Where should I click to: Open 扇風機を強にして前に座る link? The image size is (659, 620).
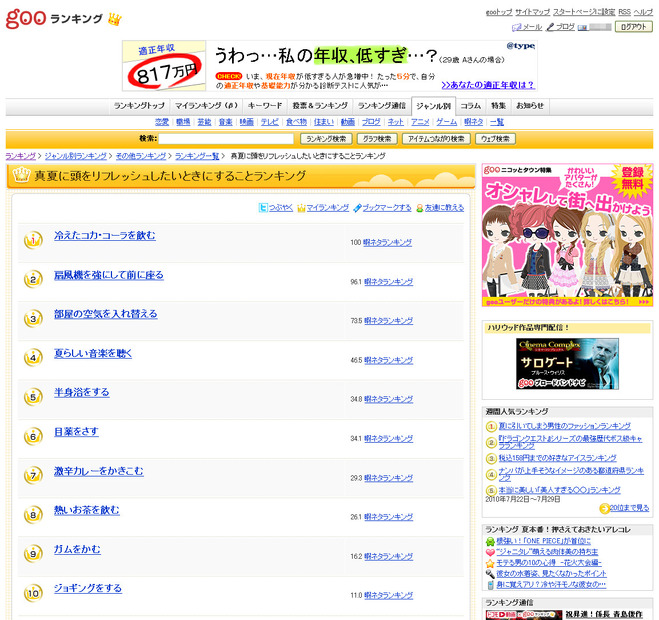(x=109, y=275)
